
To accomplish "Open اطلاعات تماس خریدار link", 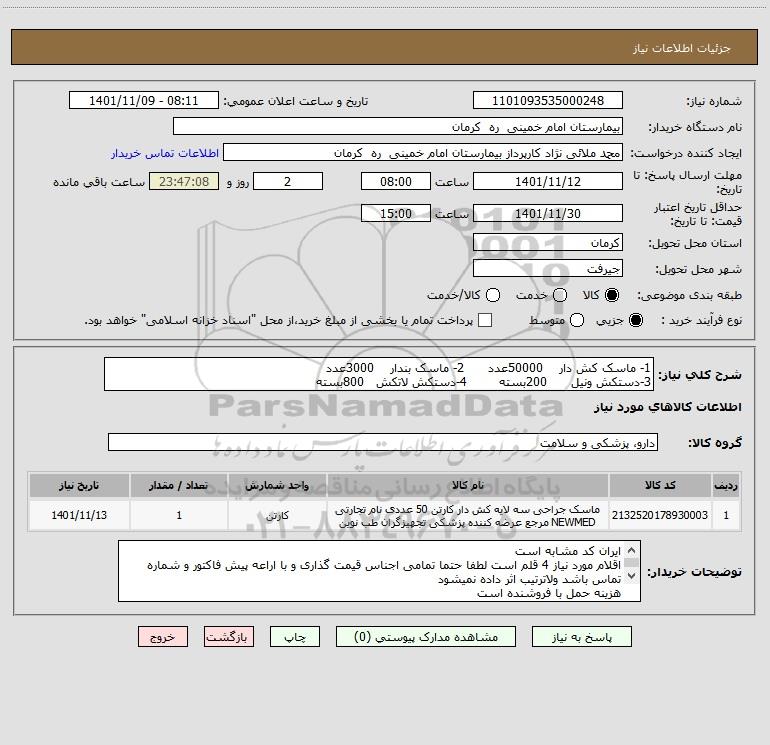I will coord(165,153).
